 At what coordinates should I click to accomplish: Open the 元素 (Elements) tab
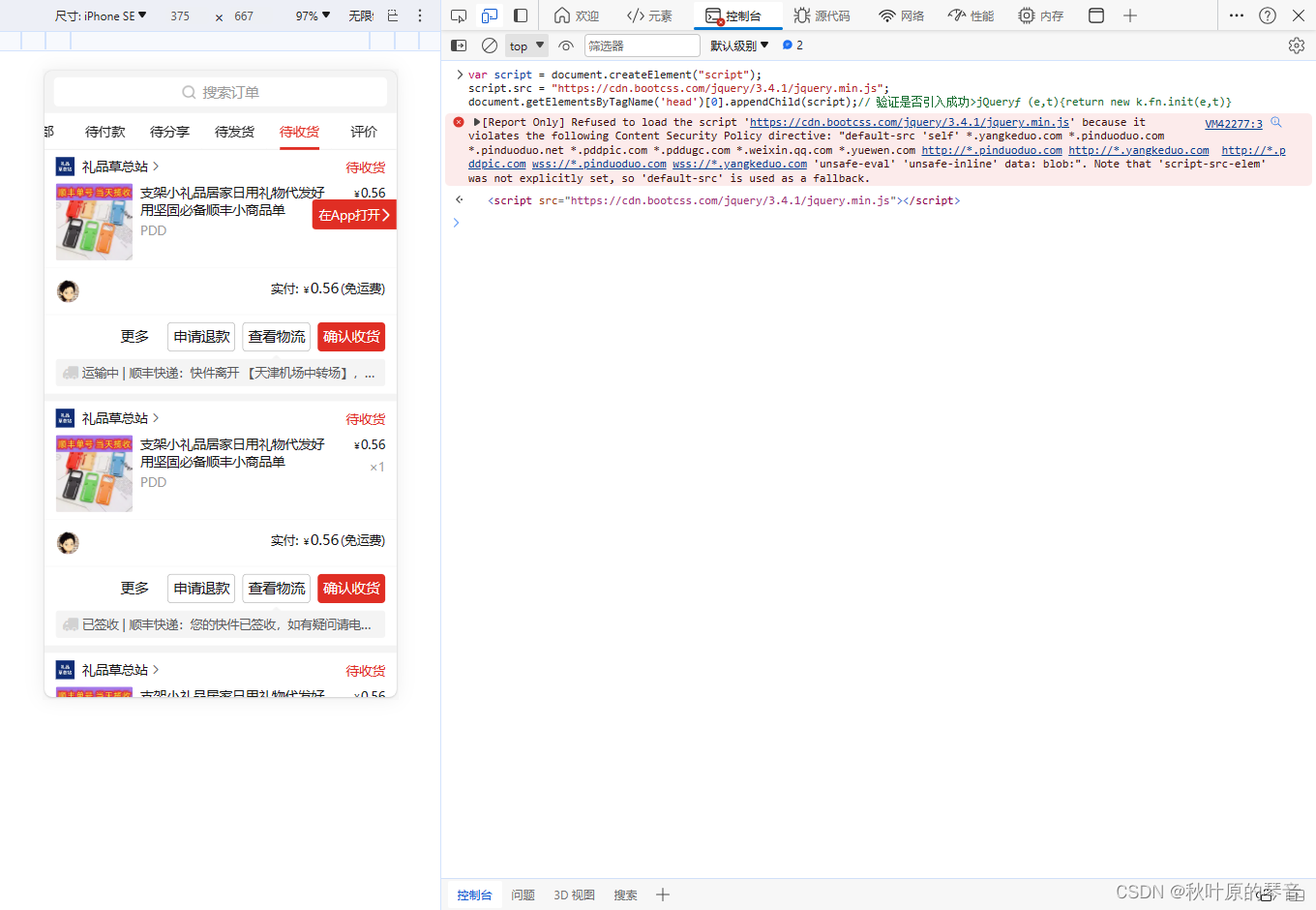(x=649, y=15)
